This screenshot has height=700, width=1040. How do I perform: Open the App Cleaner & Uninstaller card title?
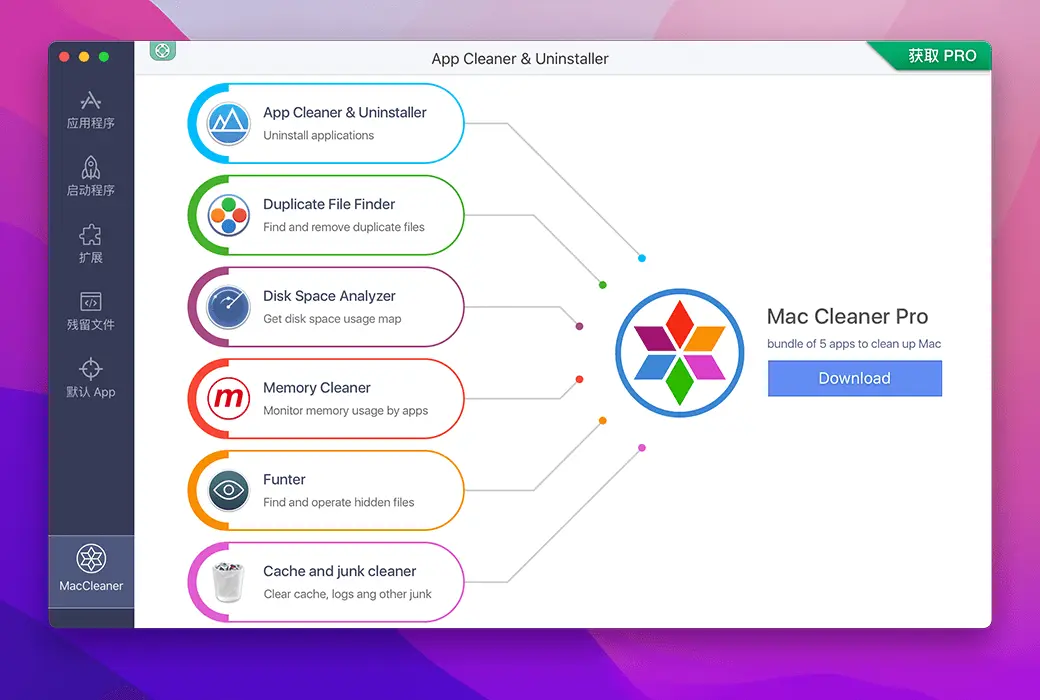click(x=344, y=112)
